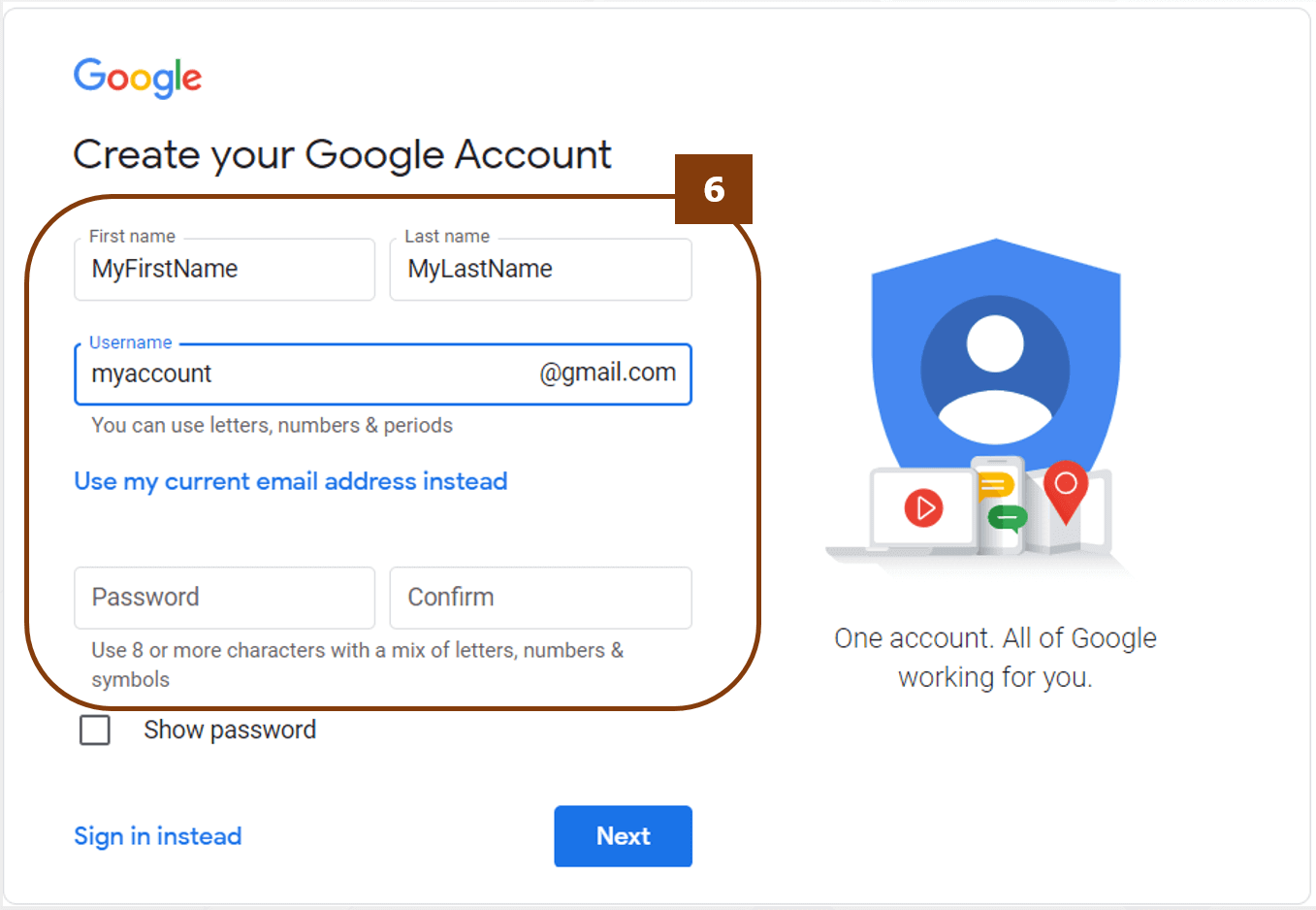Select the Password input field
Viewport: 1316px width, 910px height.
click(x=224, y=598)
